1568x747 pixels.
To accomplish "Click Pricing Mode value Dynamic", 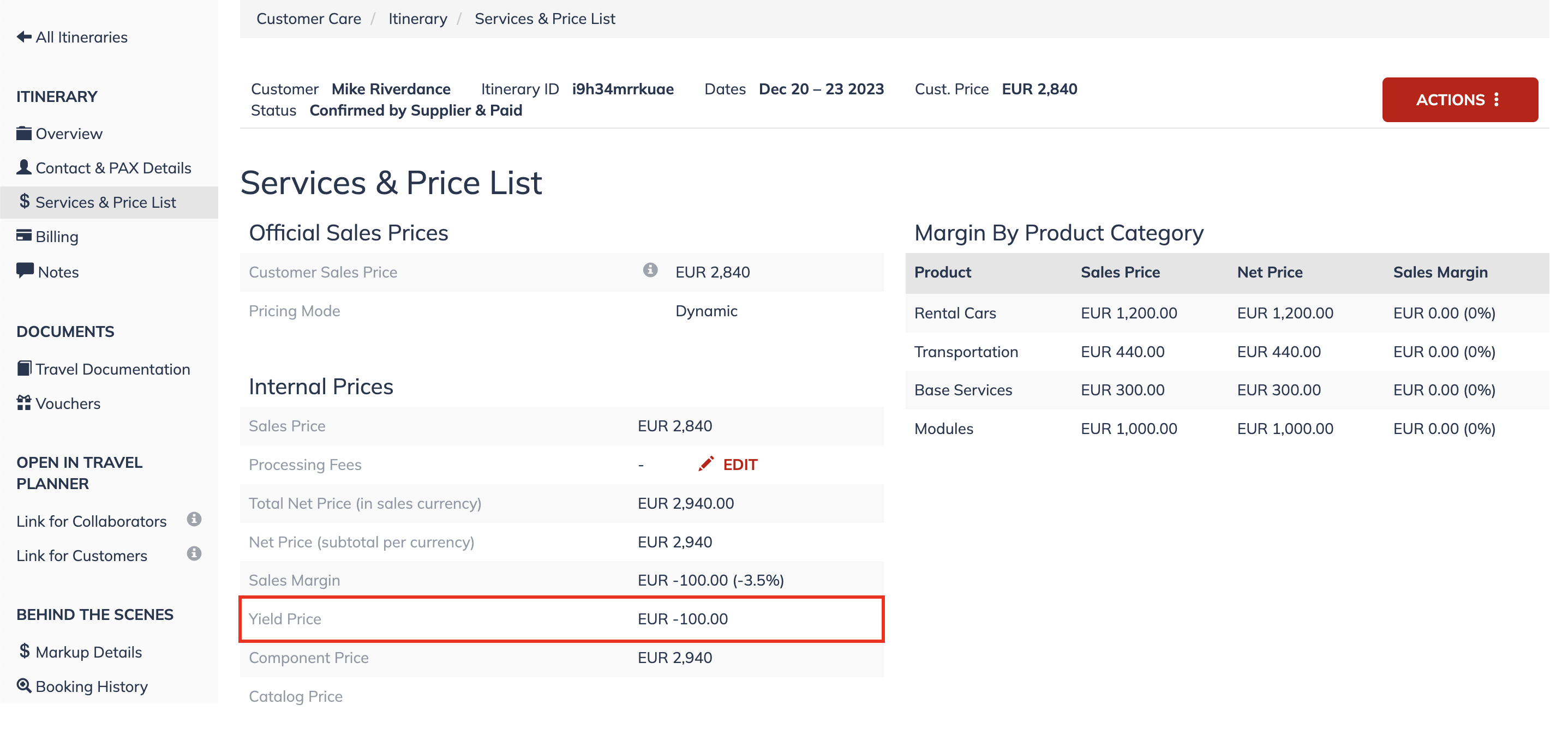I will pyautogui.click(x=706, y=311).
